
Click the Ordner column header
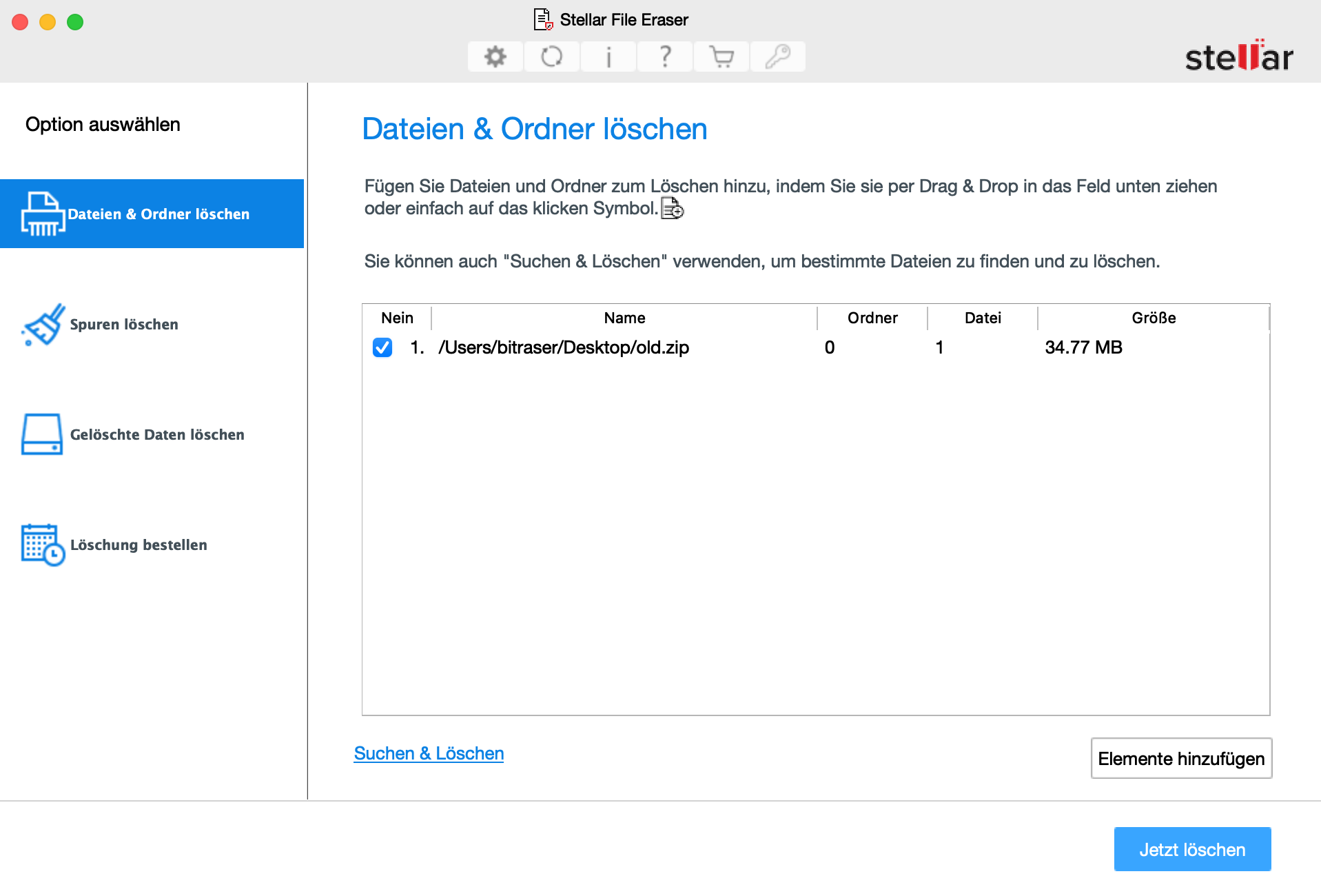click(x=872, y=318)
